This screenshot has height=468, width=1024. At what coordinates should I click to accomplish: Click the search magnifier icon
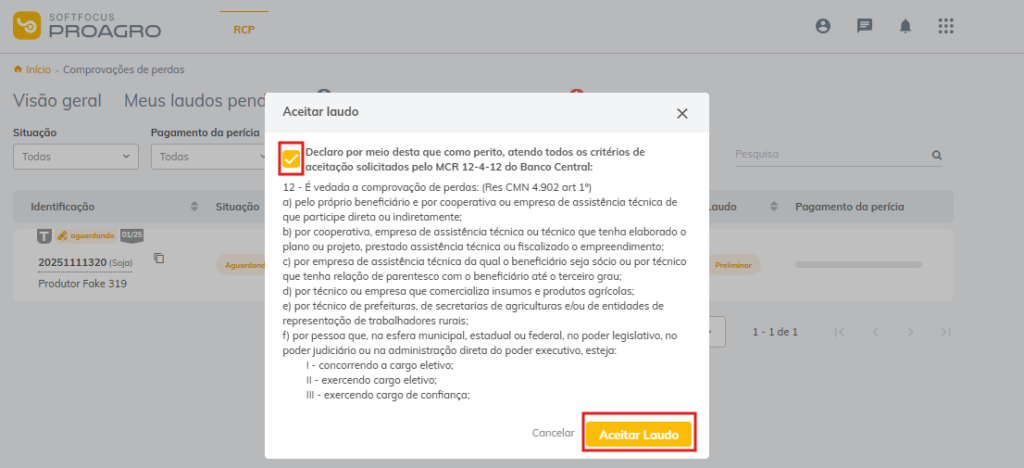pyautogui.click(x=937, y=155)
